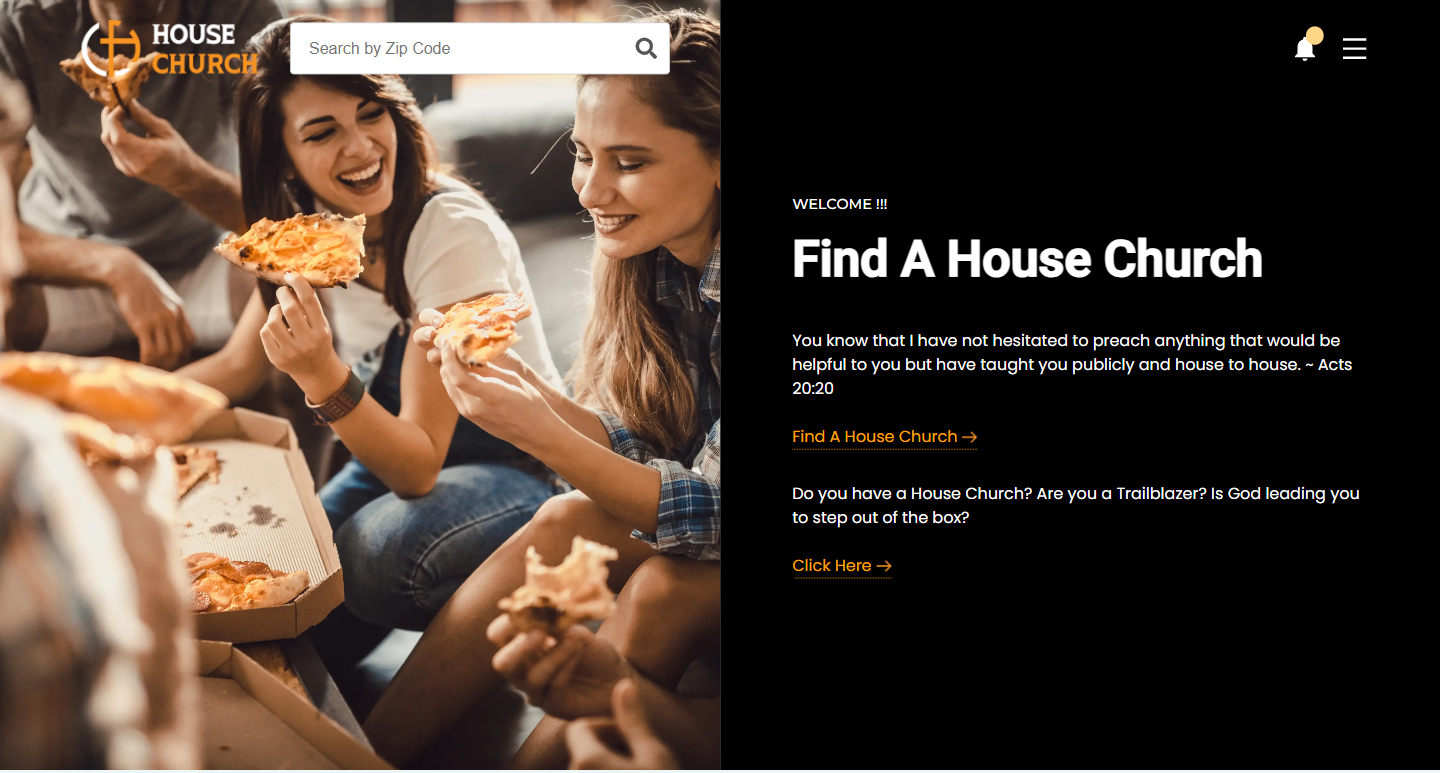This screenshot has width=1440, height=773.
Task: Follow the orange Find A House Church link
Action: coord(884,437)
